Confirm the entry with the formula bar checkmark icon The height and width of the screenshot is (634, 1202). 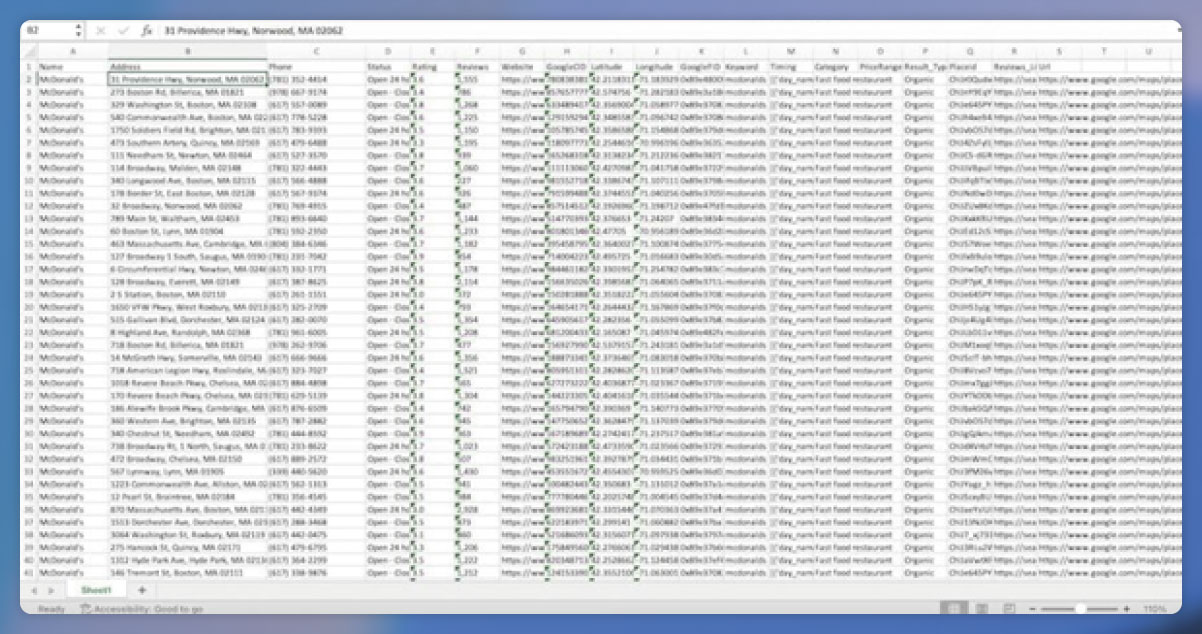(x=123, y=31)
